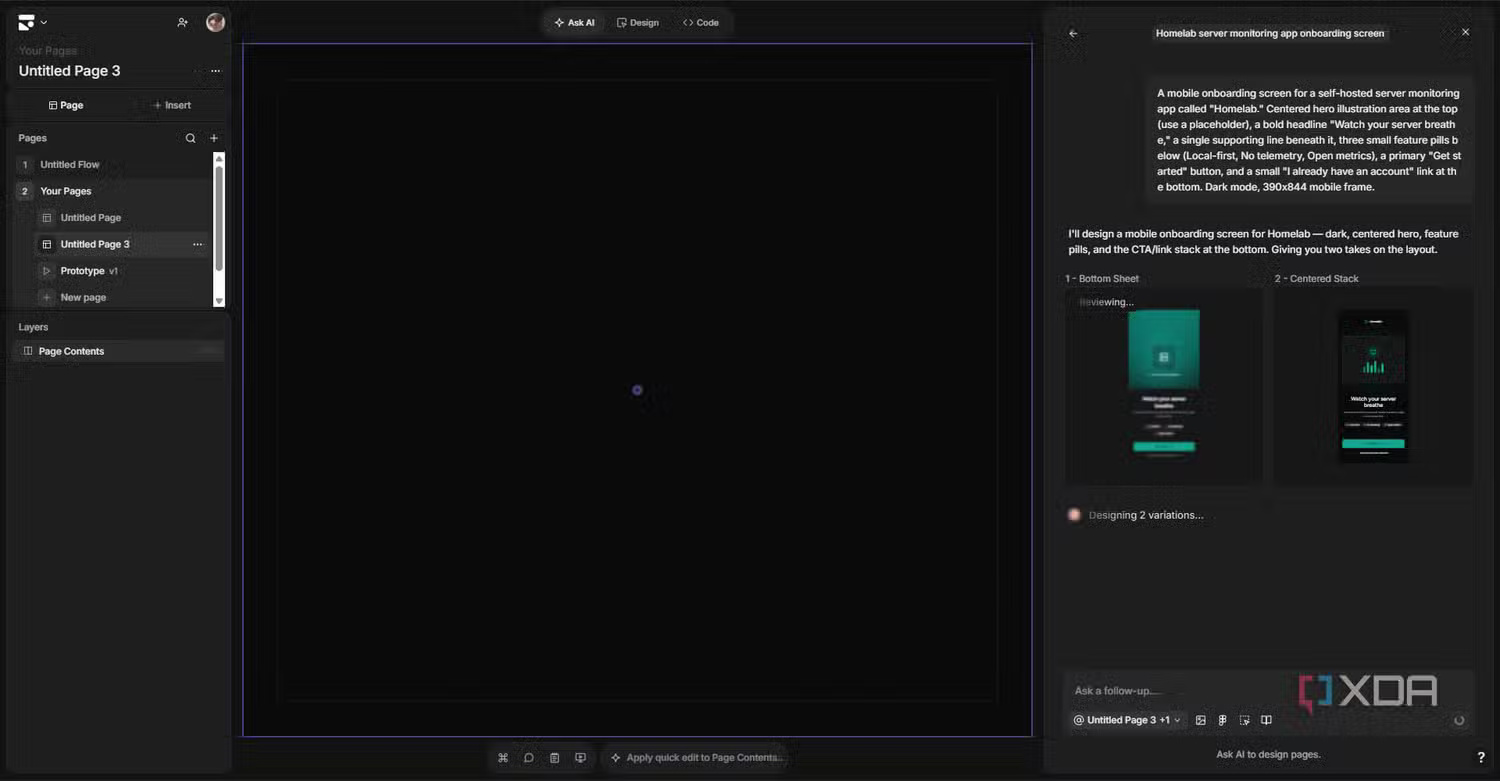Attach an image using the image icon
The height and width of the screenshot is (781, 1500).
point(1201,720)
